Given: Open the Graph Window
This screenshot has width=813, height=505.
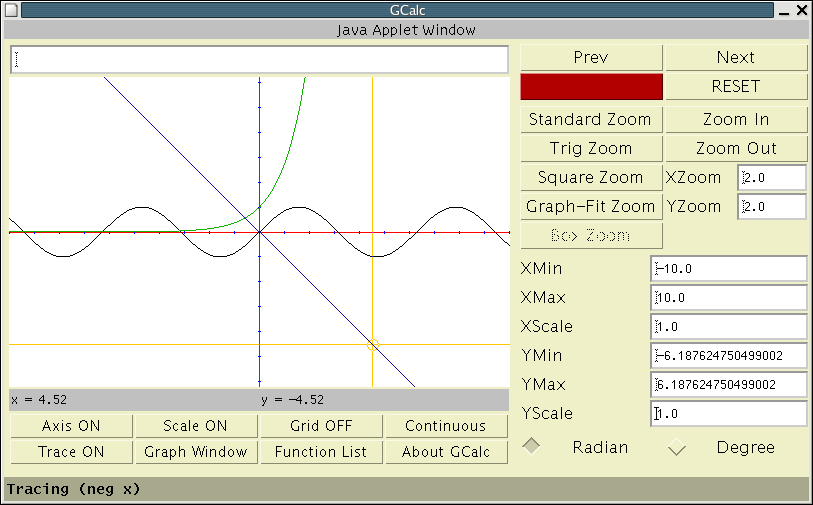Looking at the screenshot, I should [195, 452].
